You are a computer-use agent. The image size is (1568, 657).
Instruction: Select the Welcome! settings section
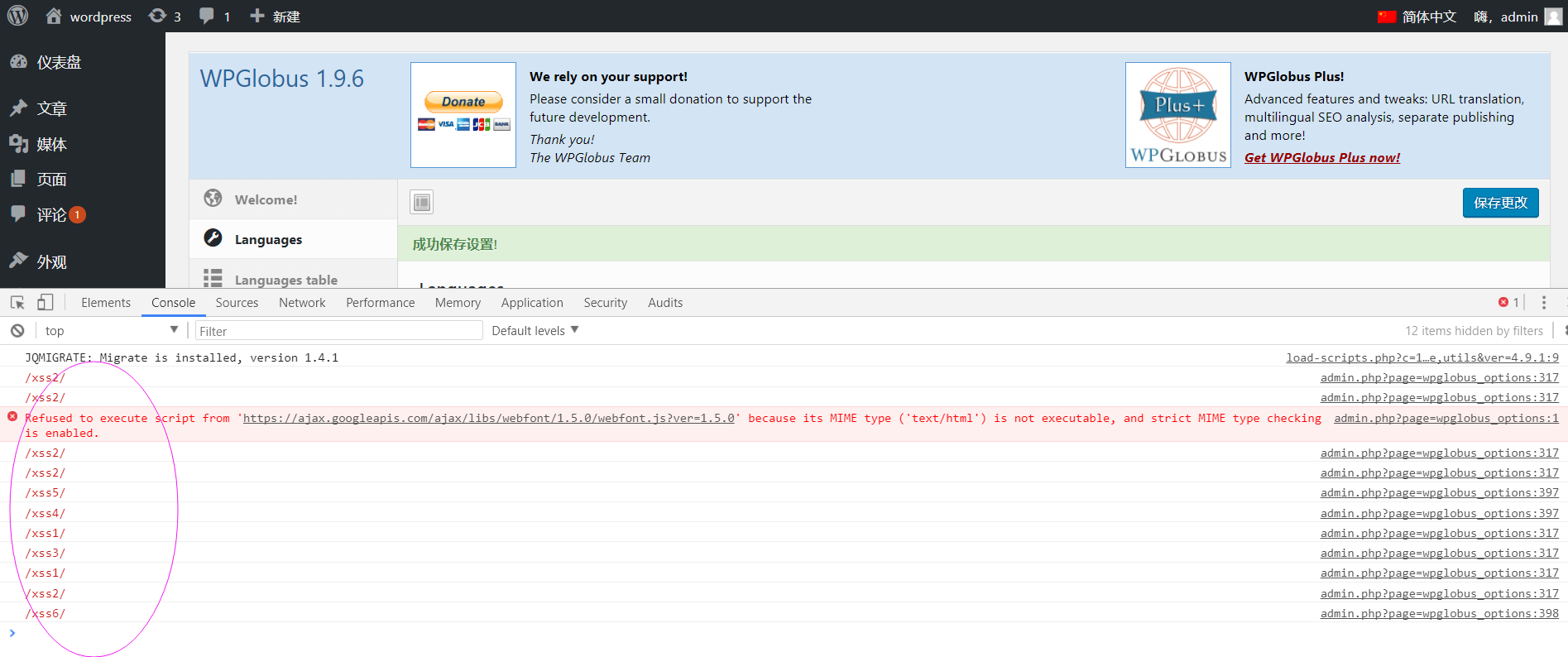pyautogui.click(x=293, y=199)
